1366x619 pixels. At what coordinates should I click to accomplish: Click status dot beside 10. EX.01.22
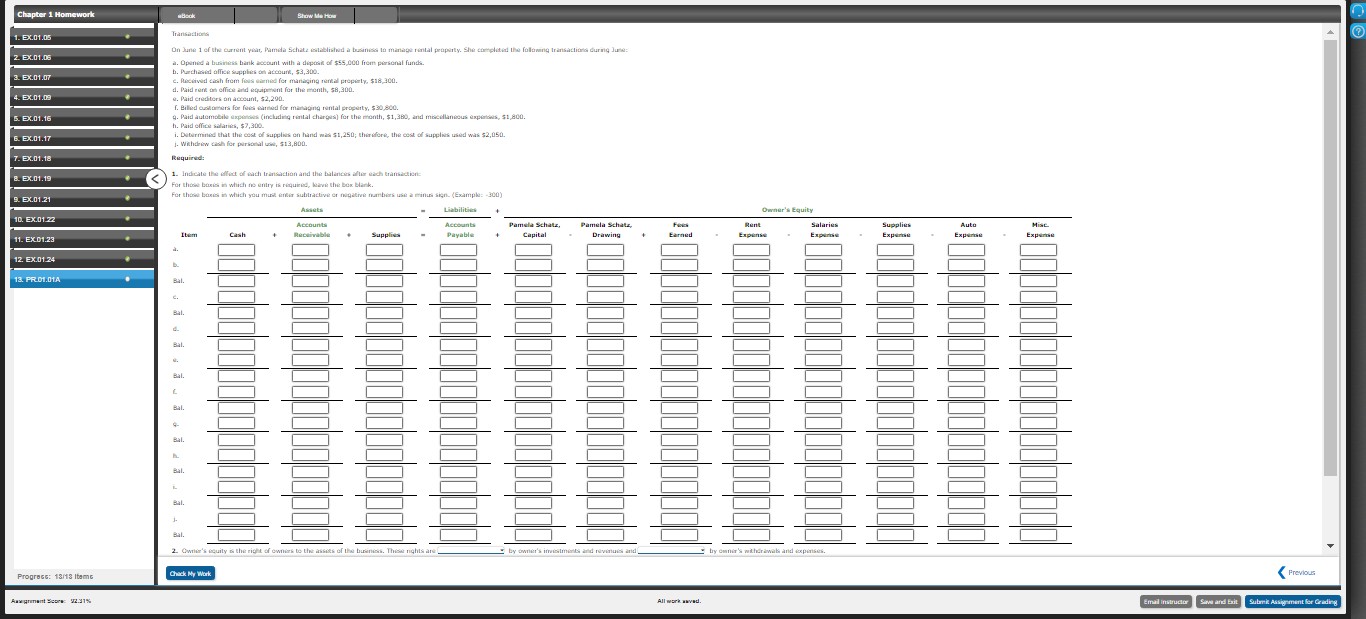(x=126, y=219)
